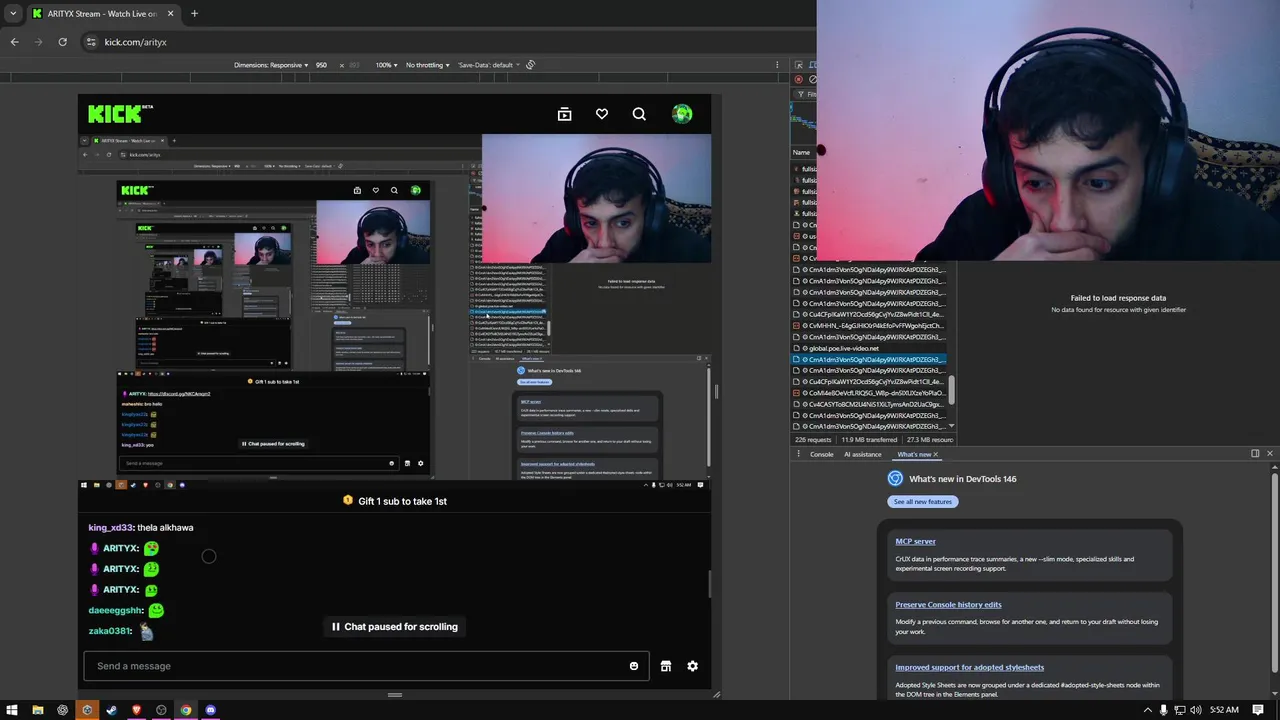Viewport: 1280px width, 720px height.
Task: Open Windows Start menu
Action: click(12, 710)
